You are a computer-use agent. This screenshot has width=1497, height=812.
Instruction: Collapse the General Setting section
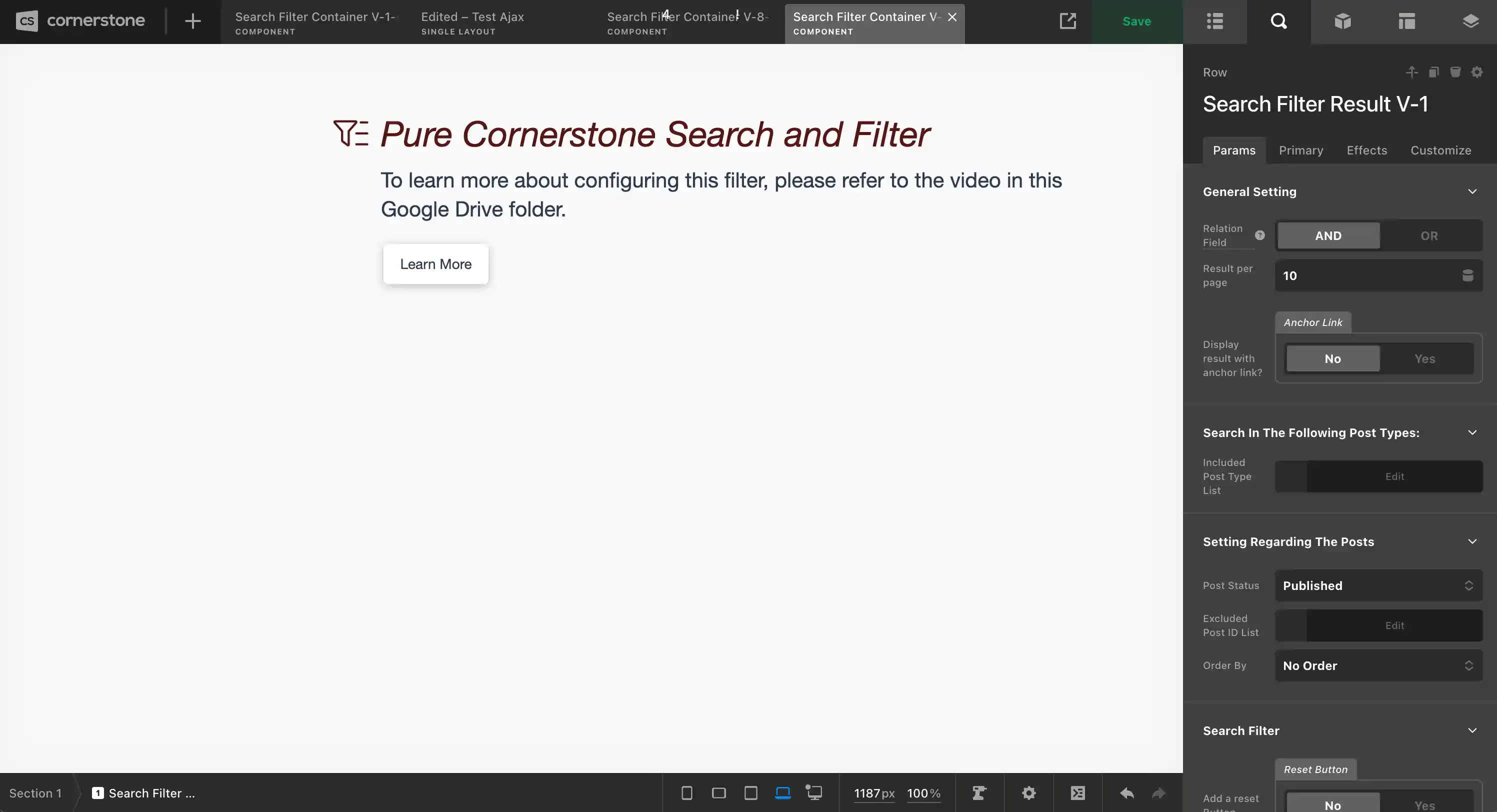click(x=1472, y=191)
